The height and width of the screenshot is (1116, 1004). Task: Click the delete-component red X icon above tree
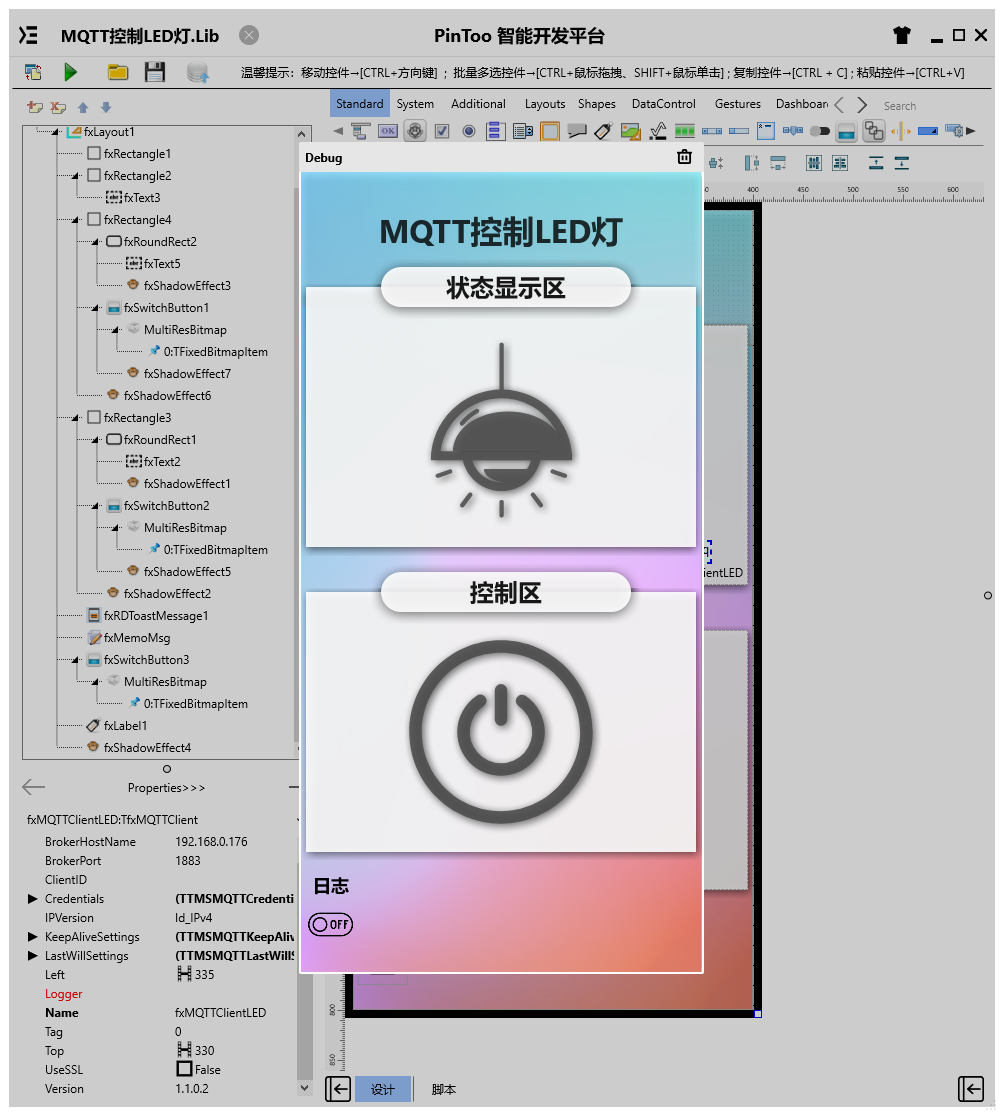(x=58, y=107)
